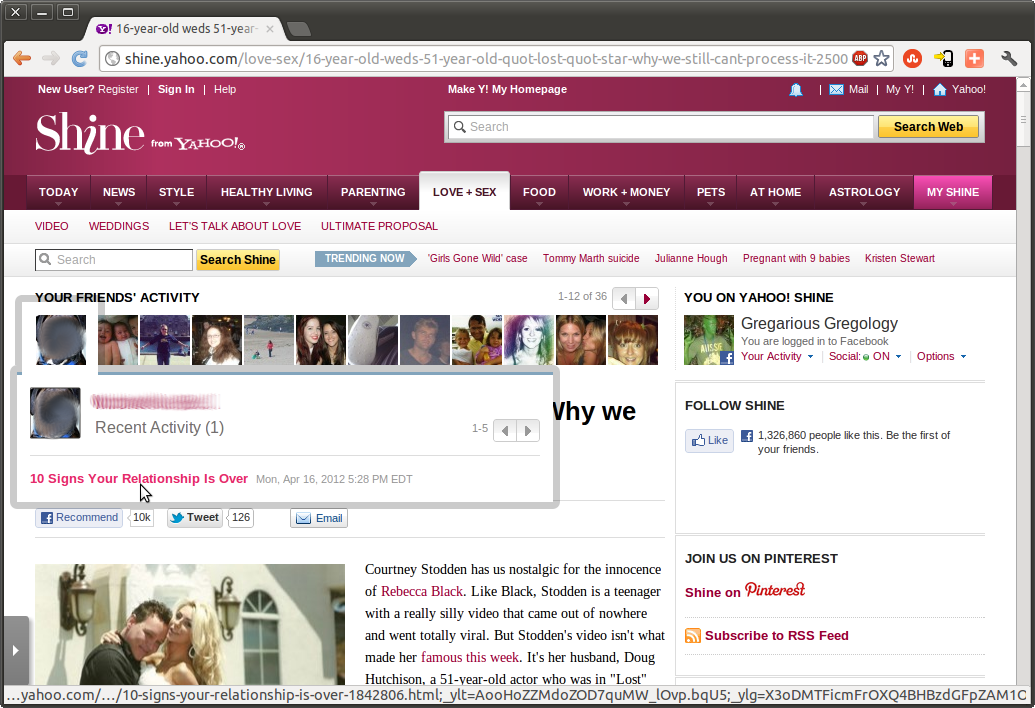Click the Facebook Like button
This screenshot has width=1035, height=708.
point(709,440)
